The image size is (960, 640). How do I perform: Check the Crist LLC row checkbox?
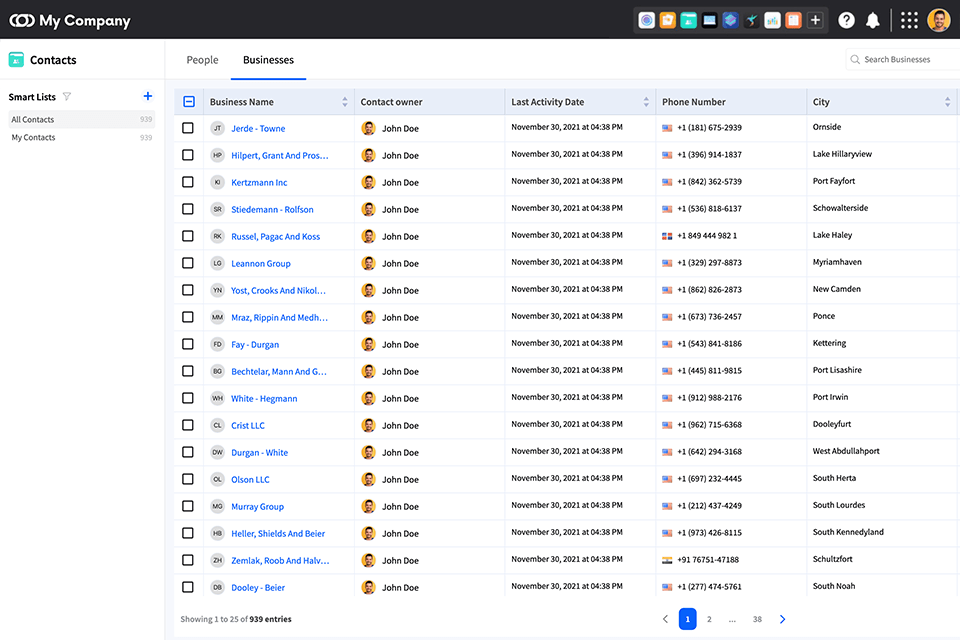[x=188, y=425]
